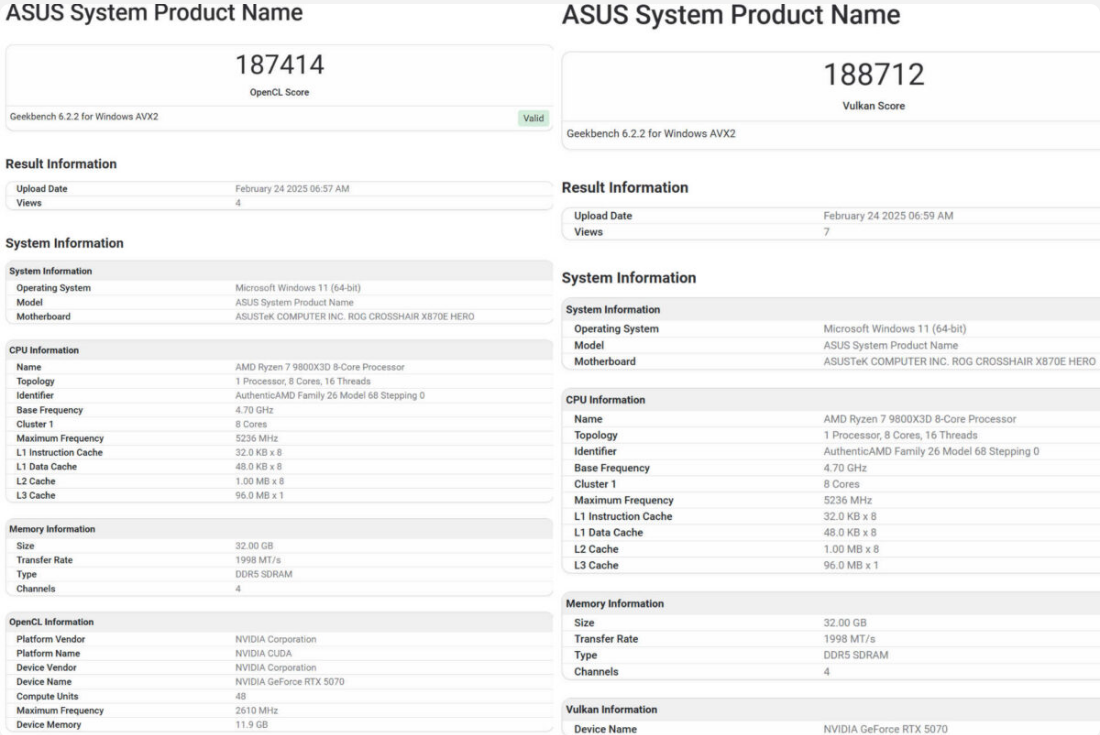Image resolution: width=1100 pixels, height=735 pixels.
Task: Select '4.70 GHz' on the OpenCL page
Action: pos(254,410)
